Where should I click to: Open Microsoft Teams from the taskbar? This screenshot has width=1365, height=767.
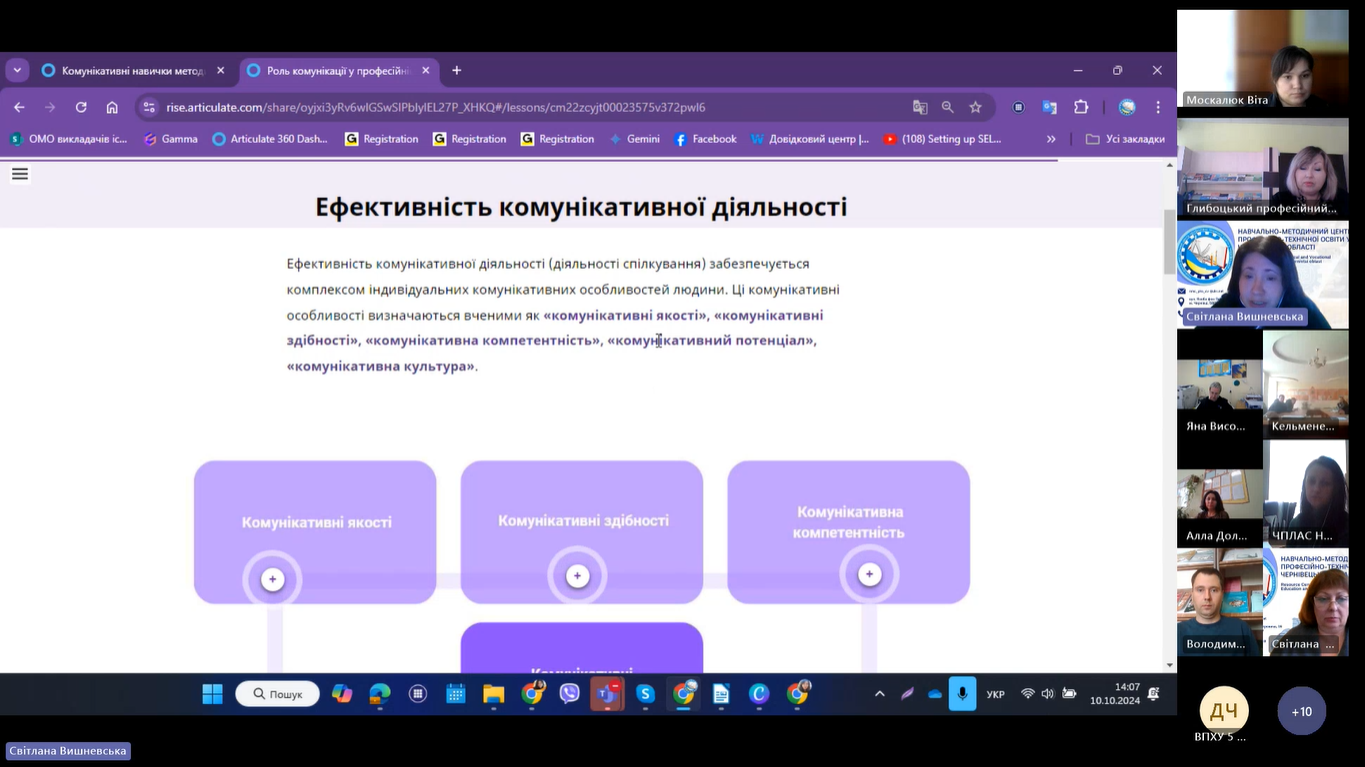[x=607, y=694]
